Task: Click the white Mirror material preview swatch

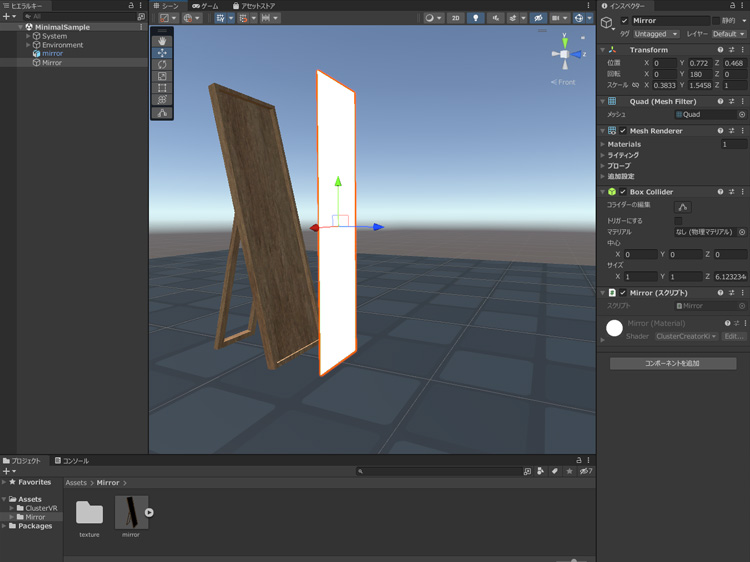Action: [614, 328]
